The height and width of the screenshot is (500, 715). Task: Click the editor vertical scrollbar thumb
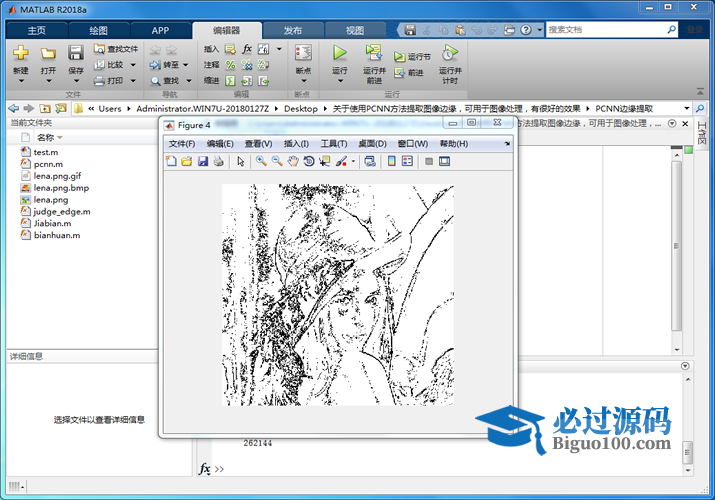coord(677,246)
